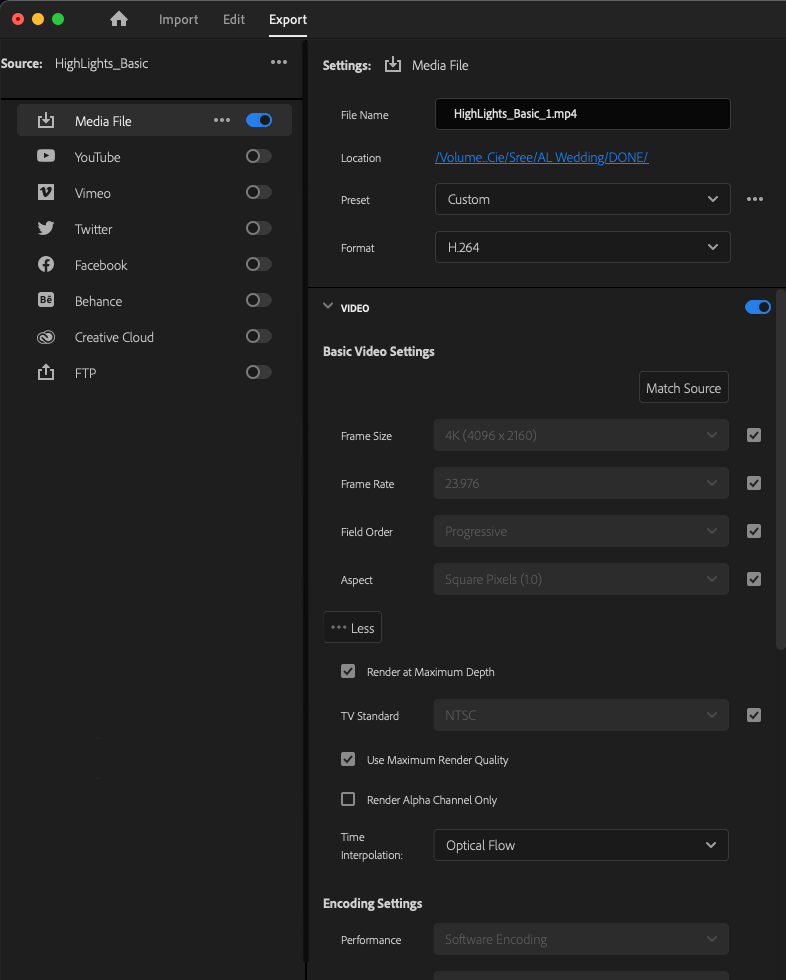Image resolution: width=786 pixels, height=980 pixels.
Task: Uncheck Aspect match source checkbox
Action: 754,579
